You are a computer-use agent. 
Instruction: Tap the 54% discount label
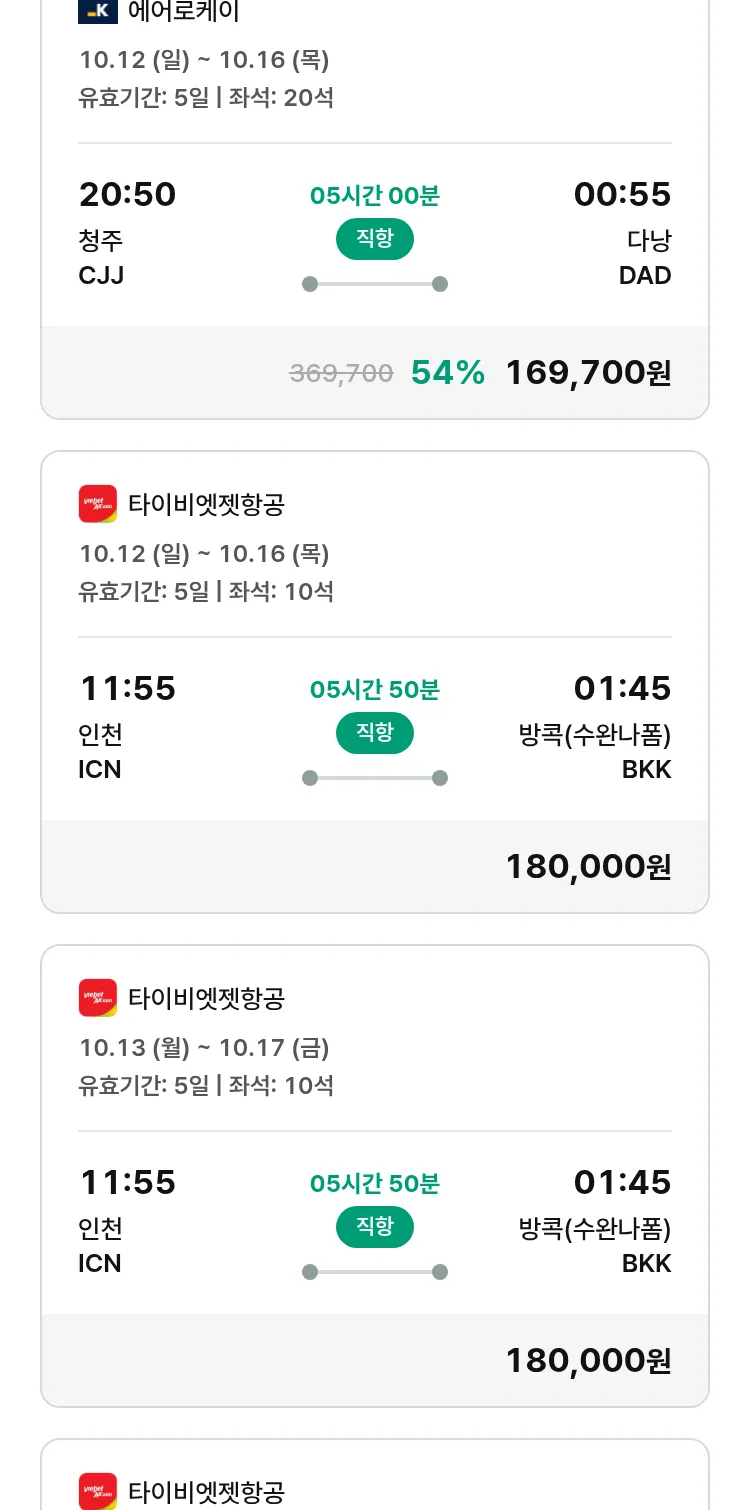pyautogui.click(x=448, y=373)
